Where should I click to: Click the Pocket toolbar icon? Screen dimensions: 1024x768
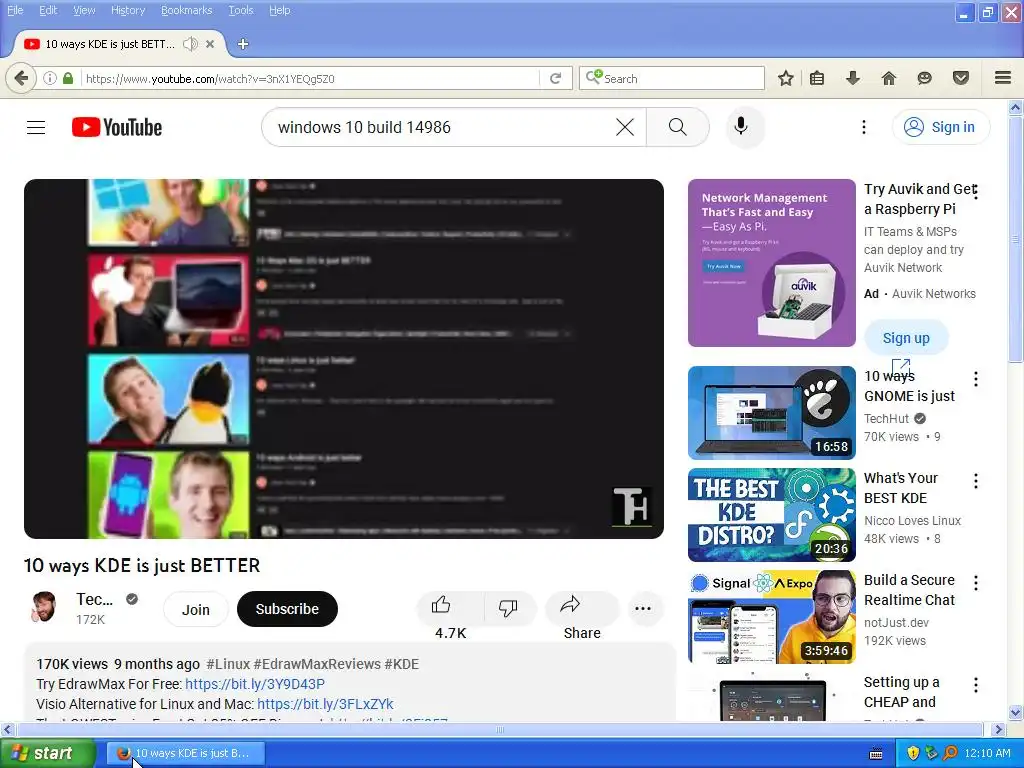tap(961, 78)
